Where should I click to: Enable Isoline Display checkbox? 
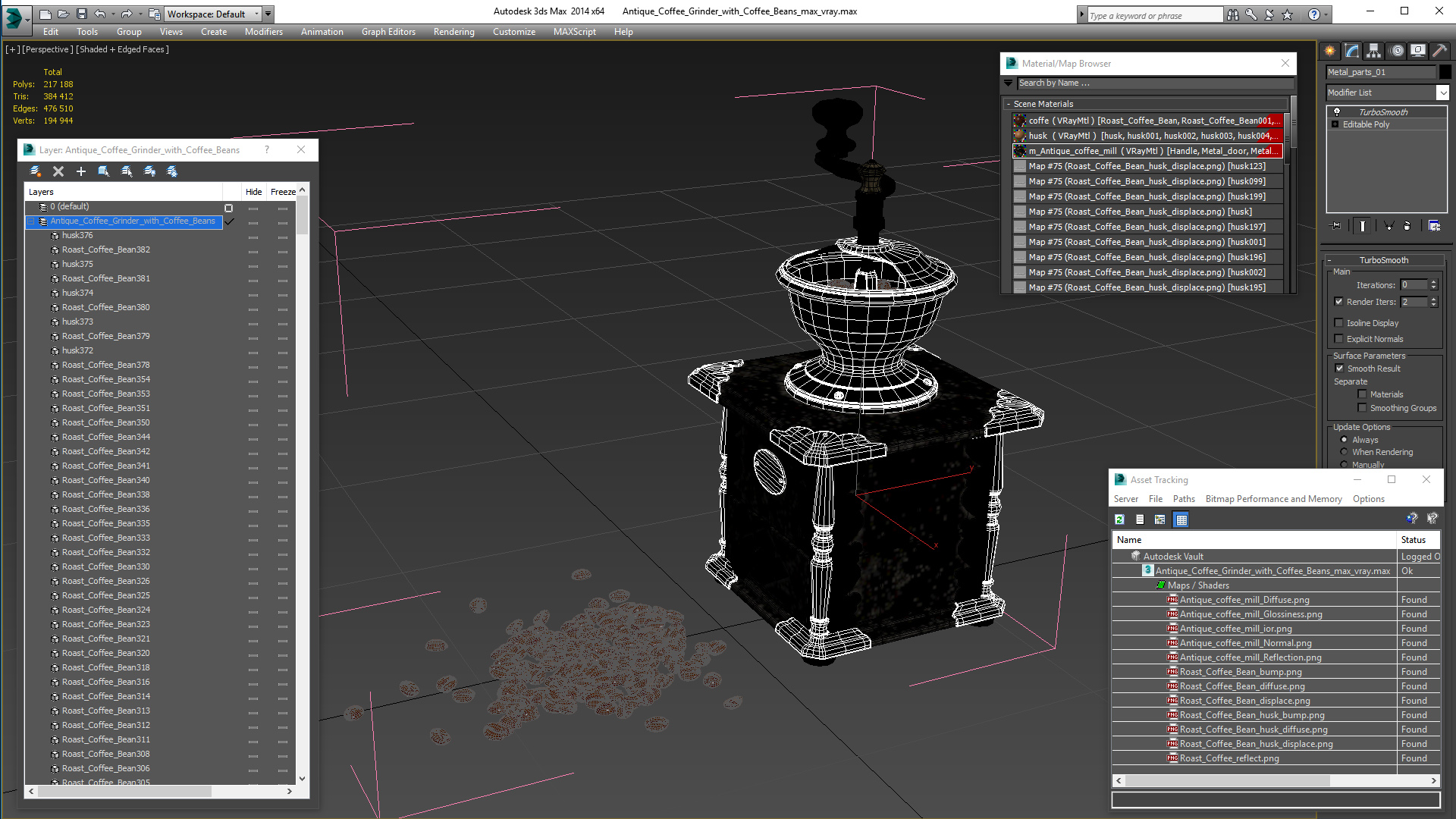pyautogui.click(x=1339, y=323)
